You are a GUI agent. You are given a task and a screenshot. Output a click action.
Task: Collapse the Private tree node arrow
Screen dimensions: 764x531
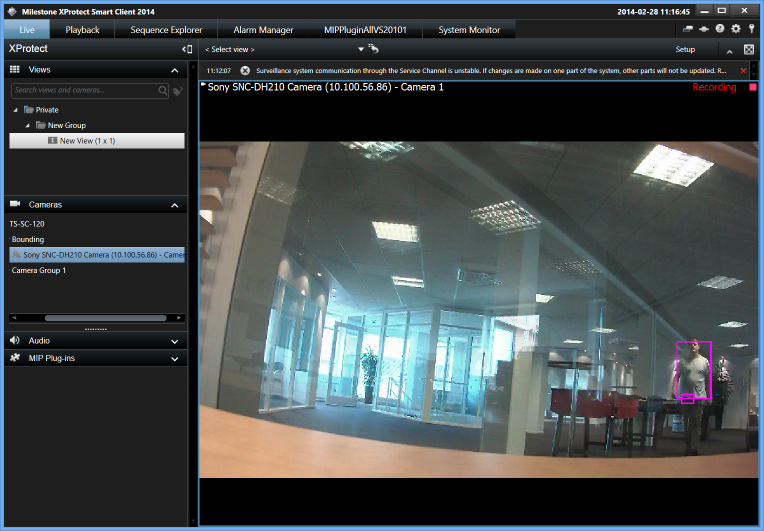click(x=15, y=110)
